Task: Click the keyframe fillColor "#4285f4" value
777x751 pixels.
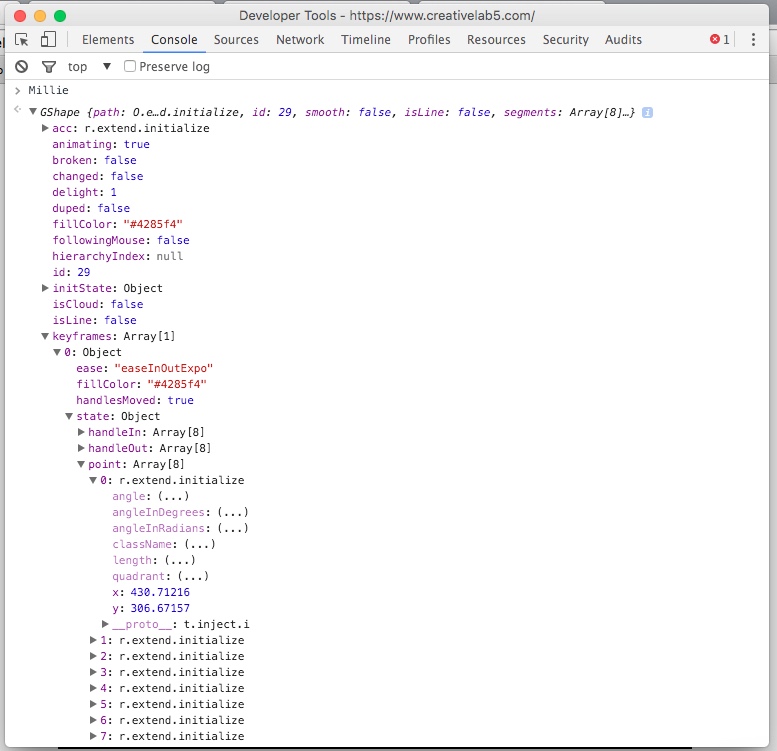Action: [177, 384]
